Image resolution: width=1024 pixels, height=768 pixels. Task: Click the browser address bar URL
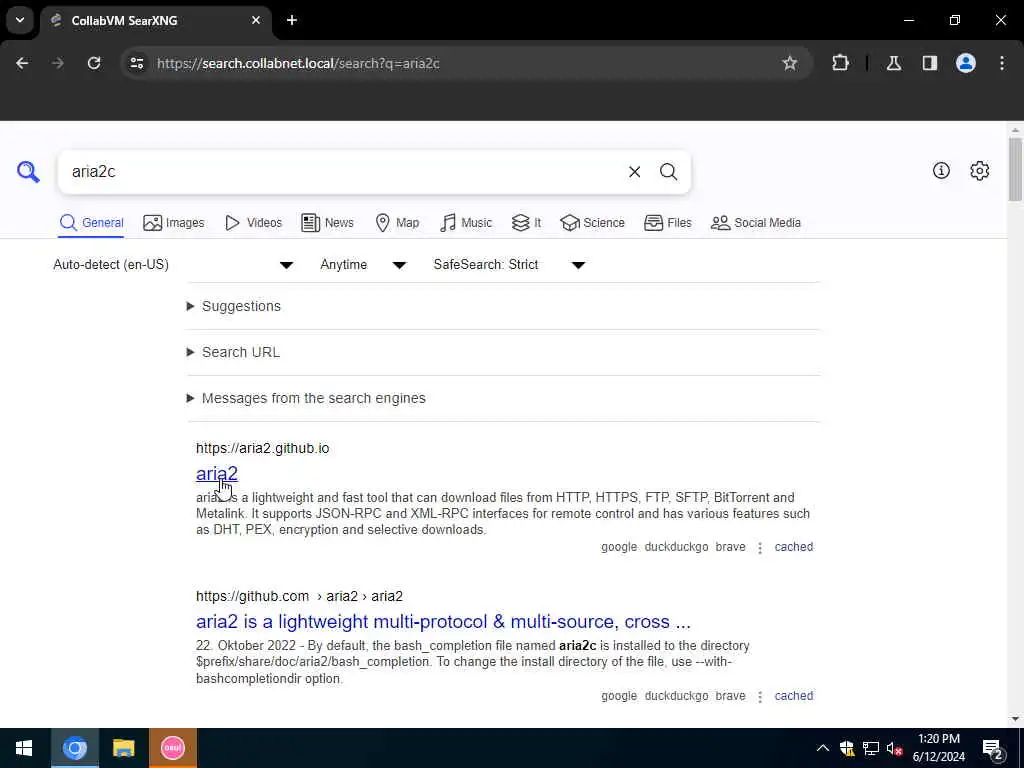click(298, 63)
